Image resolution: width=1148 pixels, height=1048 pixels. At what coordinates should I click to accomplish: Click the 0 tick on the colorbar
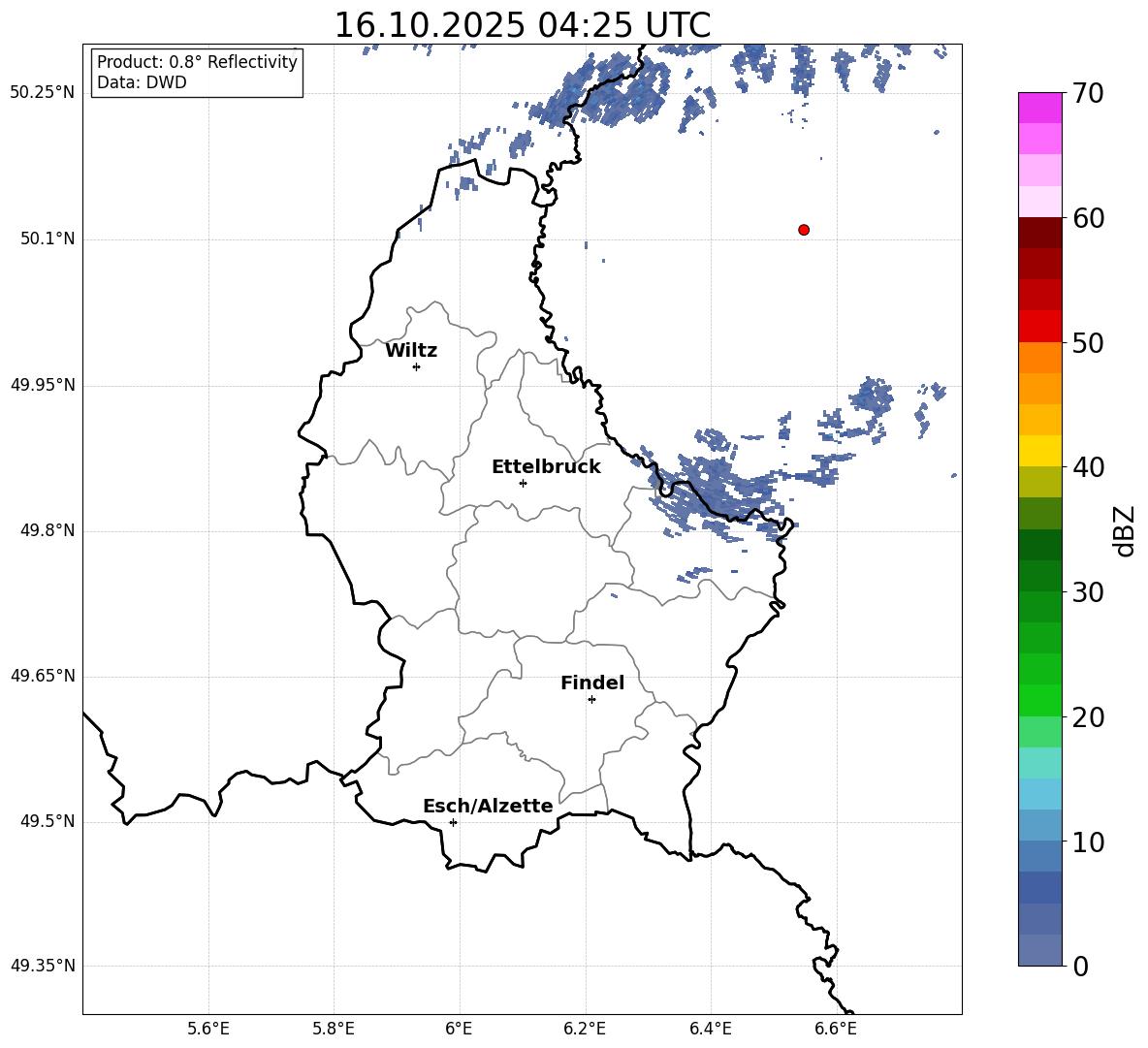1080,966
